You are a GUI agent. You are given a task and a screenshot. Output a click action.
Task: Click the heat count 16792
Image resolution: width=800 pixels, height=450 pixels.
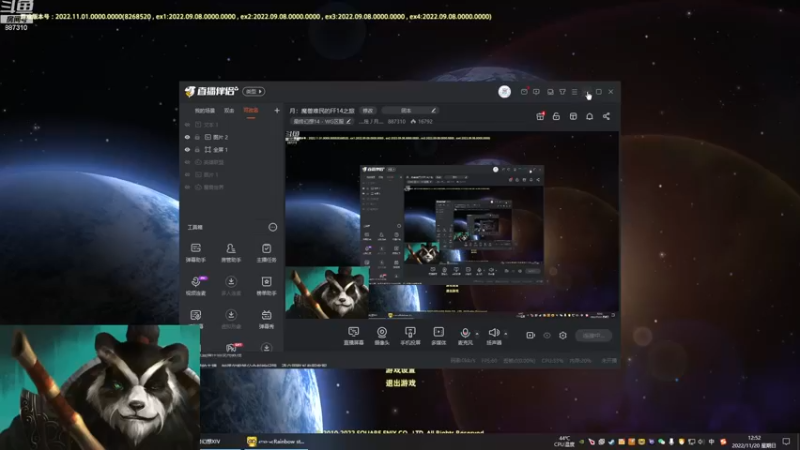(x=421, y=121)
